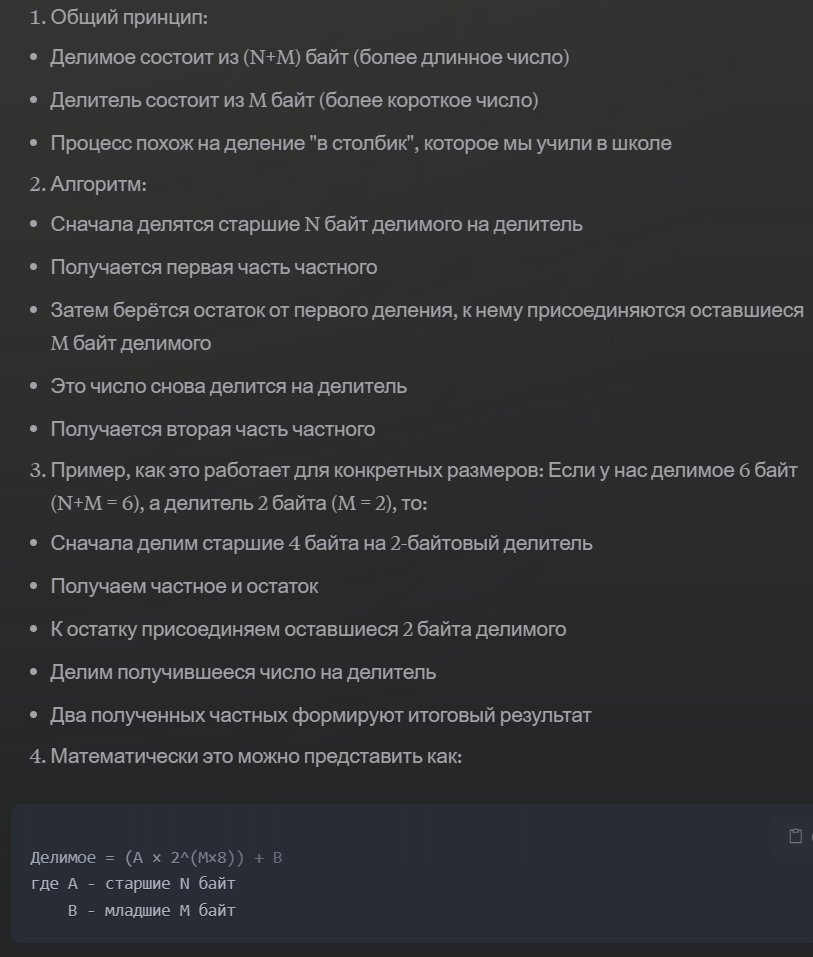Click the code line "B - младшие M байт"
Screen dimensions: 813x957
pyautogui.click(x=151, y=910)
